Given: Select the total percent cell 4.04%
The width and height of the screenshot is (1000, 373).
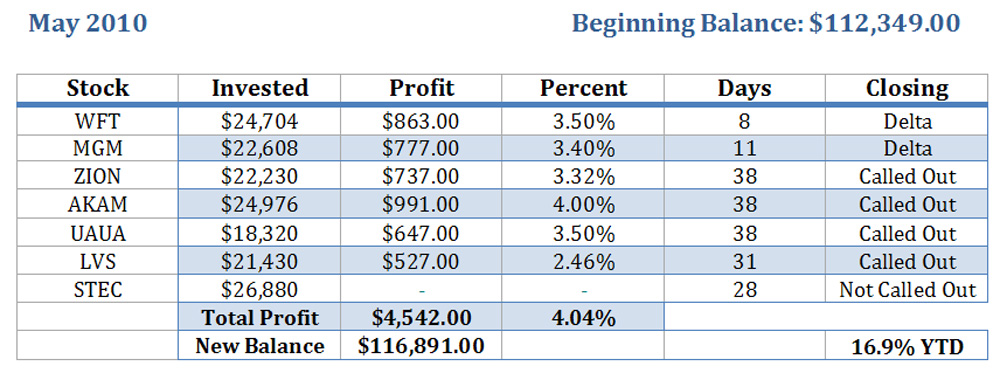Looking at the screenshot, I should [x=583, y=317].
